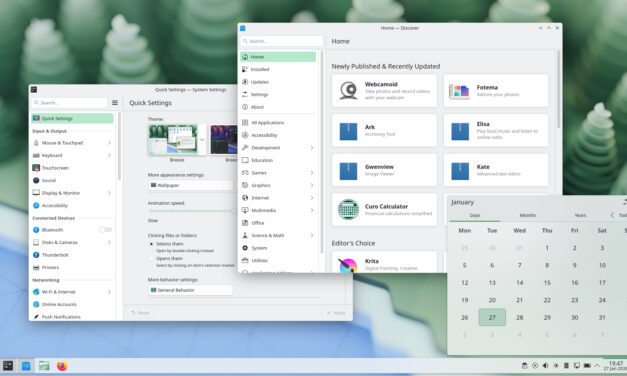Screen dimensions: 627x376
Task: Open Settings in Discover sidebar
Action: tap(278, 94)
